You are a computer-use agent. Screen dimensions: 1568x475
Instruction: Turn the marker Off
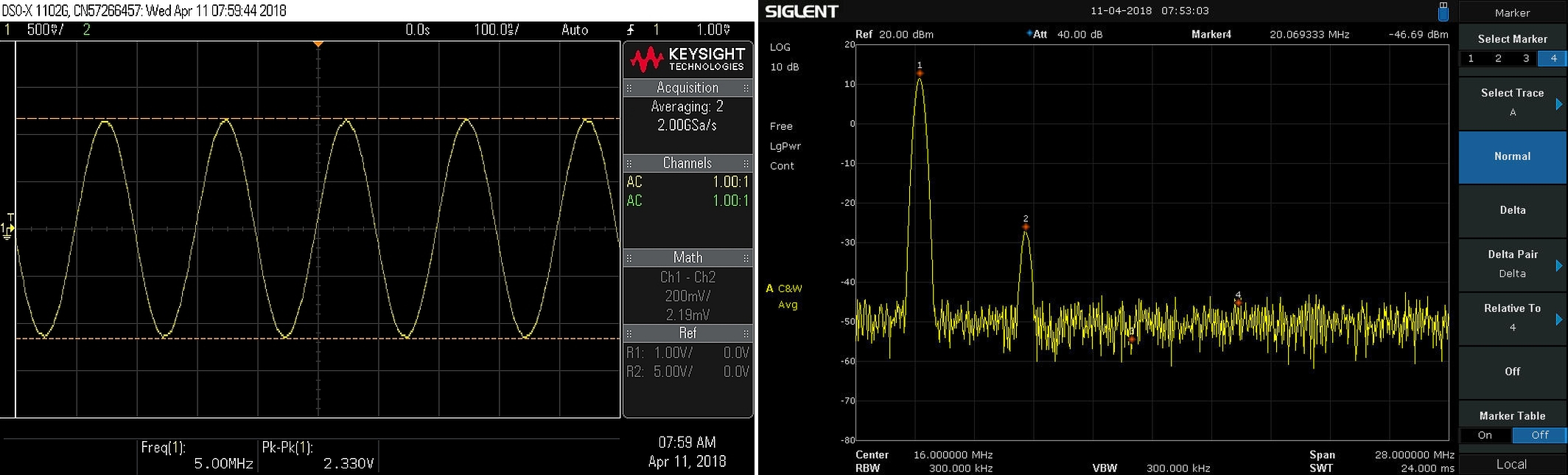tap(1513, 372)
